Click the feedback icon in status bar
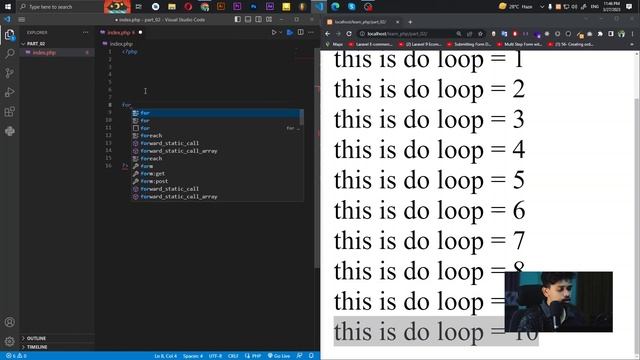 299,356
